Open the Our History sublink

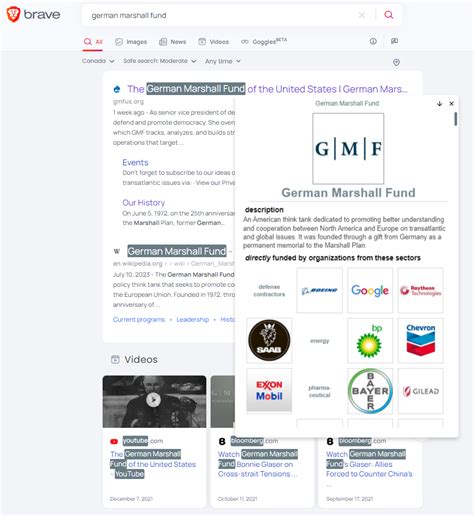tap(144, 203)
